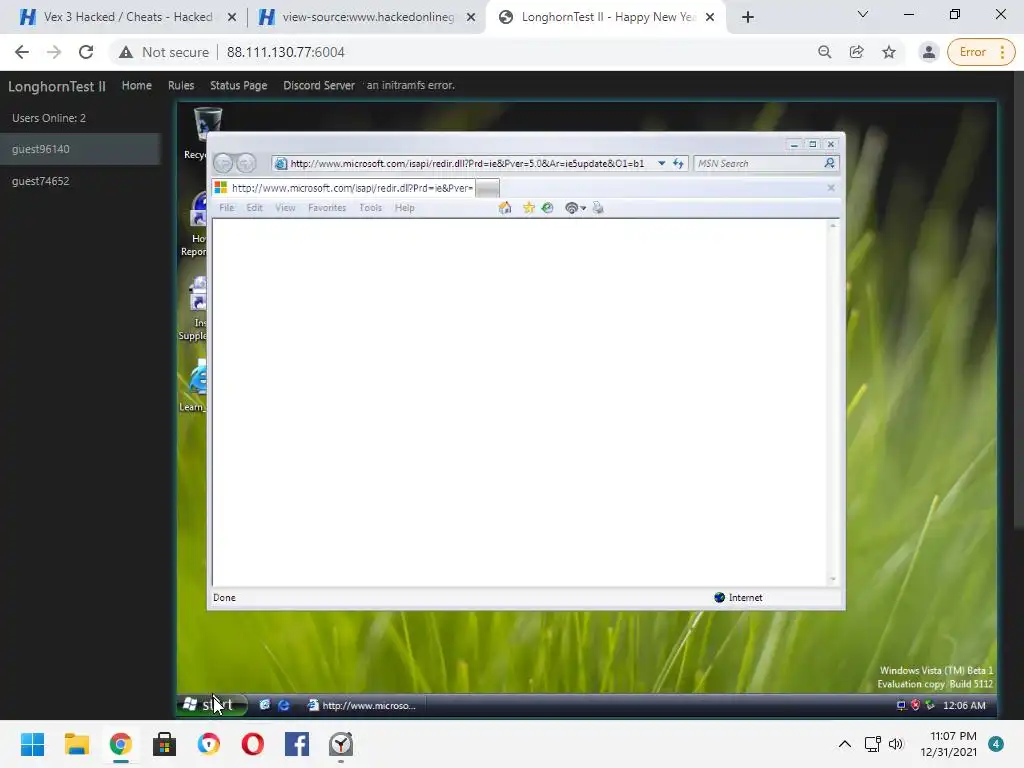Click Show Desktop quick launch icon
The image size is (1024, 768).
[x=264, y=705]
